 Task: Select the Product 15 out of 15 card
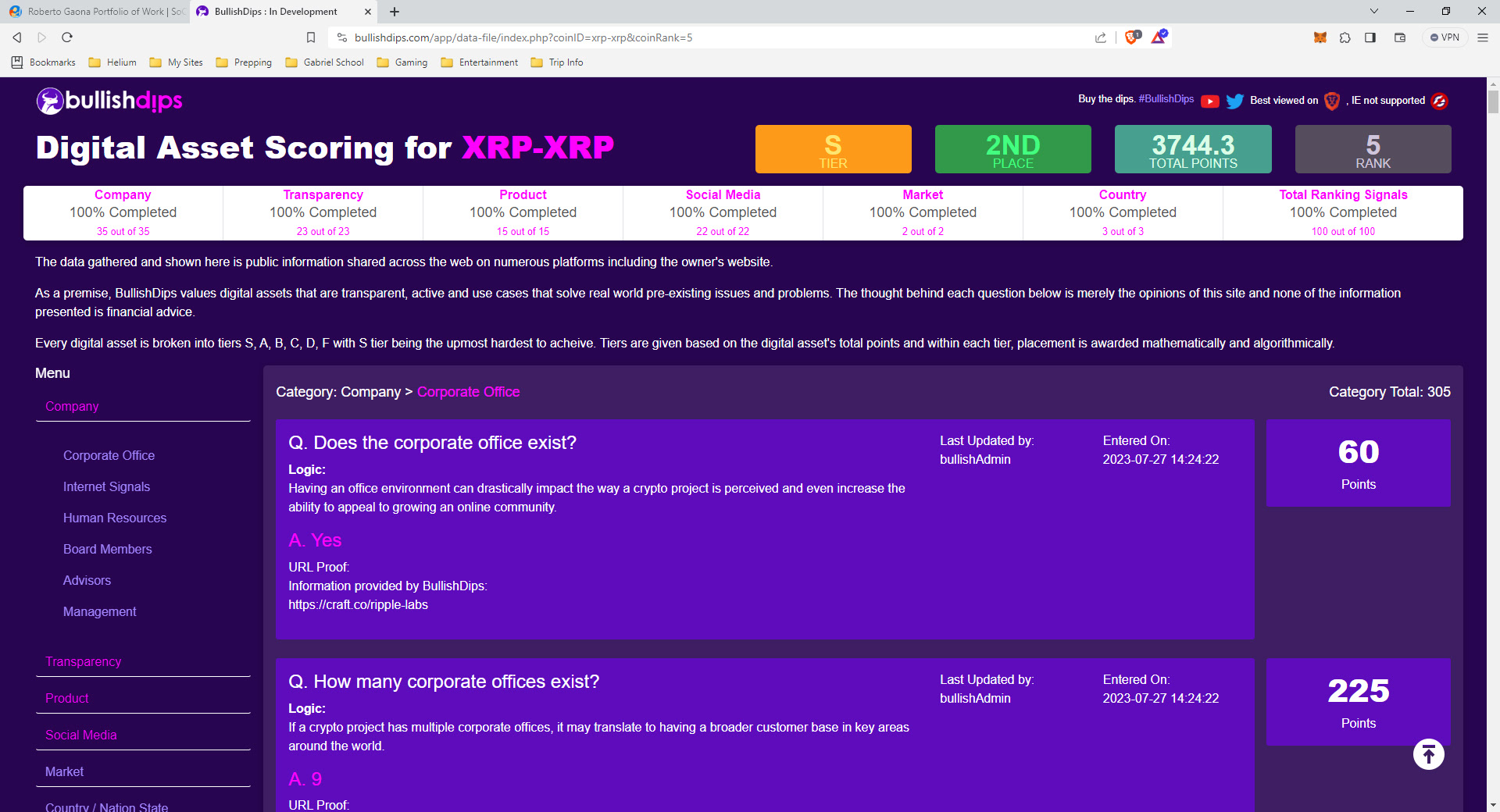523,212
